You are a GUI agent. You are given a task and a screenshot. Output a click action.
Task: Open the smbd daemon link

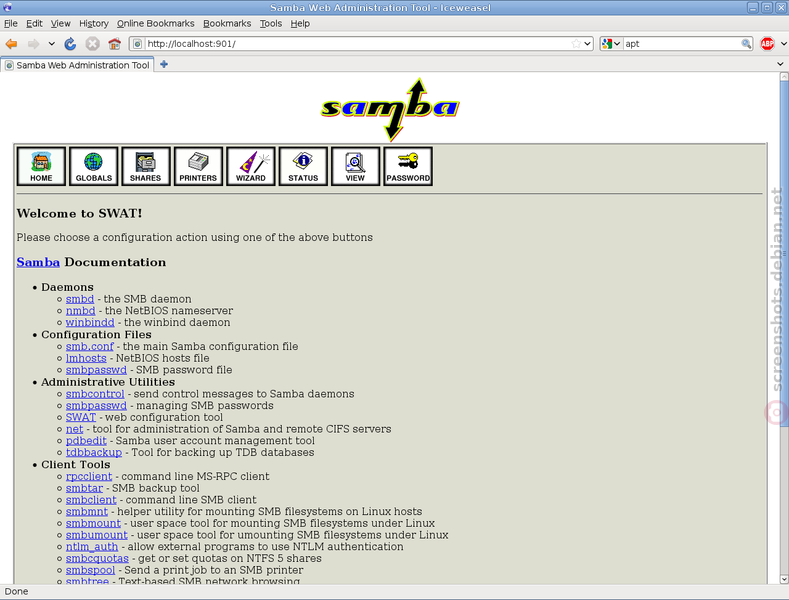click(x=80, y=299)
